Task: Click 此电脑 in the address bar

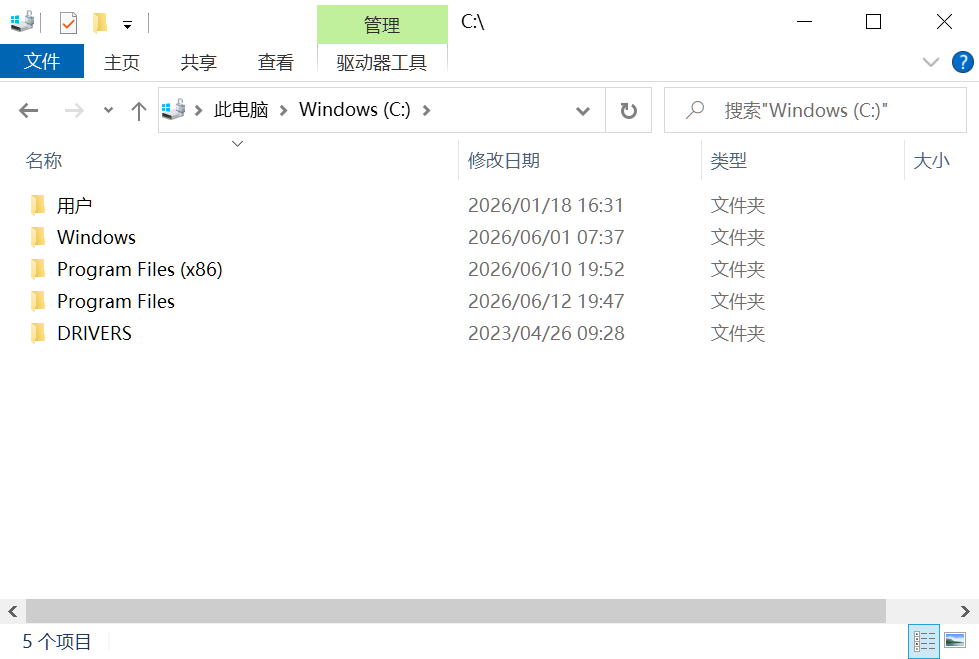Action: tap(241, 110)
